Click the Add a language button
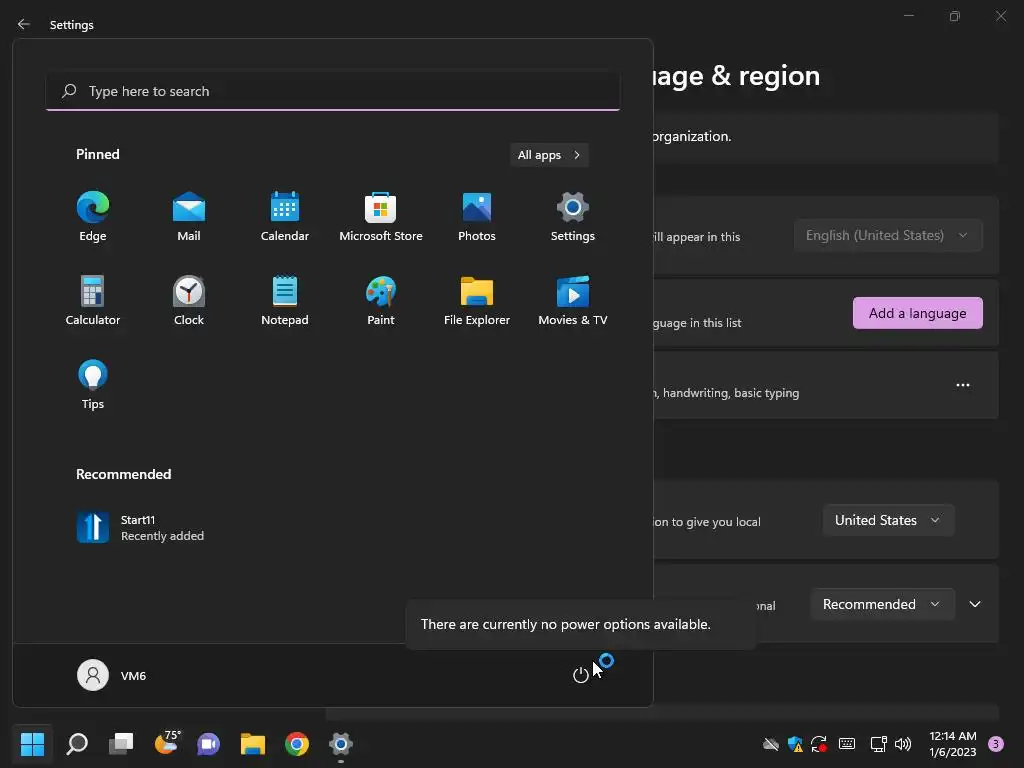 click(x=918, y=313)
